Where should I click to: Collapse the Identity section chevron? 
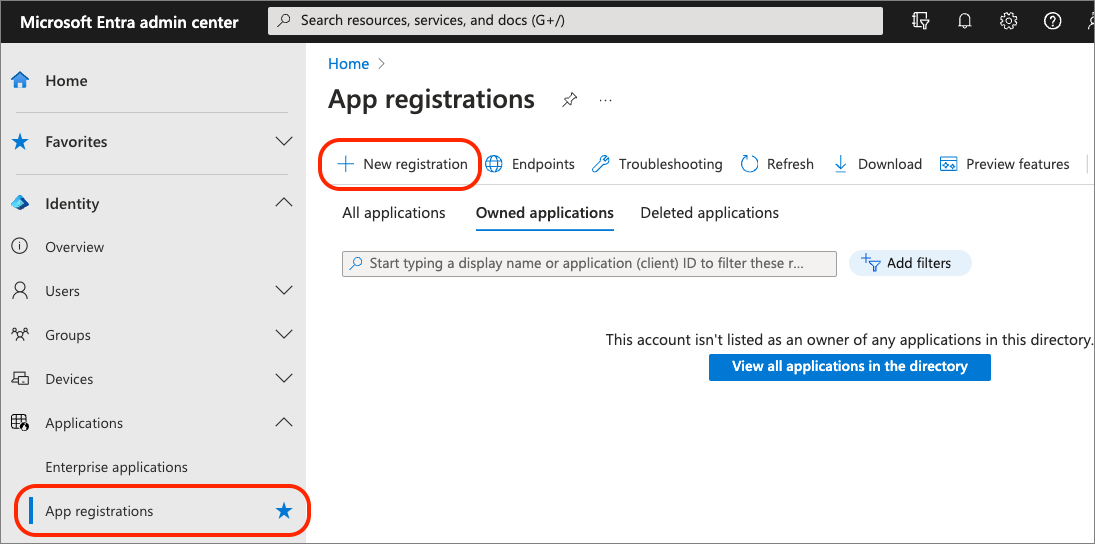pos(284,203)
